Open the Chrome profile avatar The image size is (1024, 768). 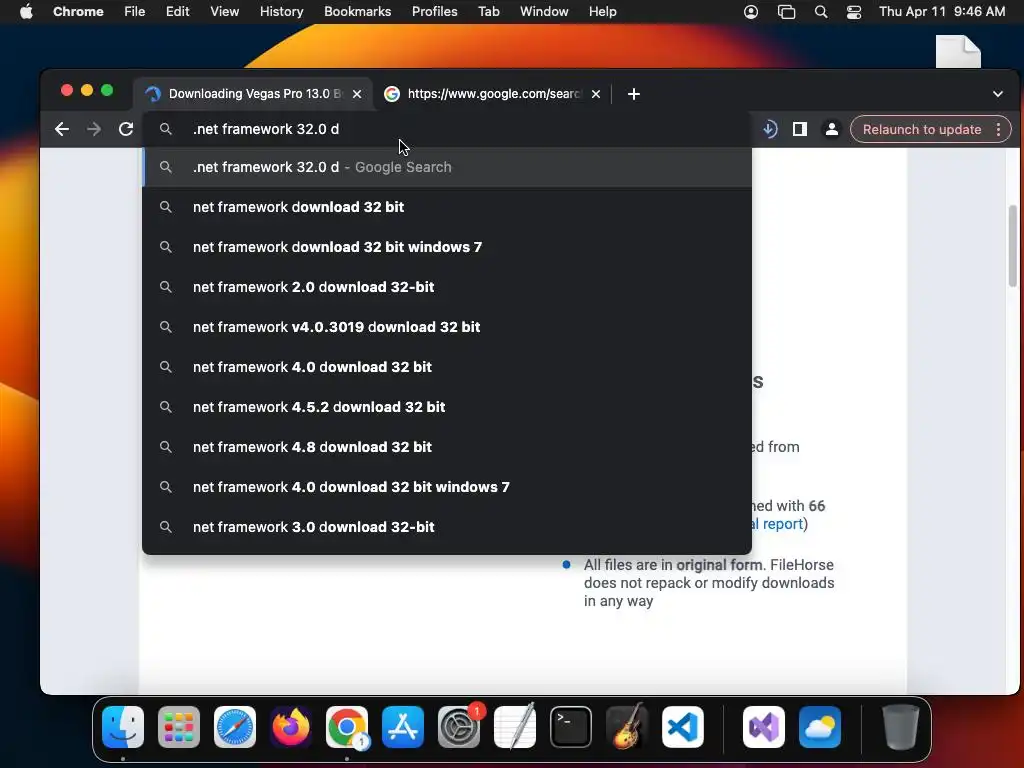[831, 129]
